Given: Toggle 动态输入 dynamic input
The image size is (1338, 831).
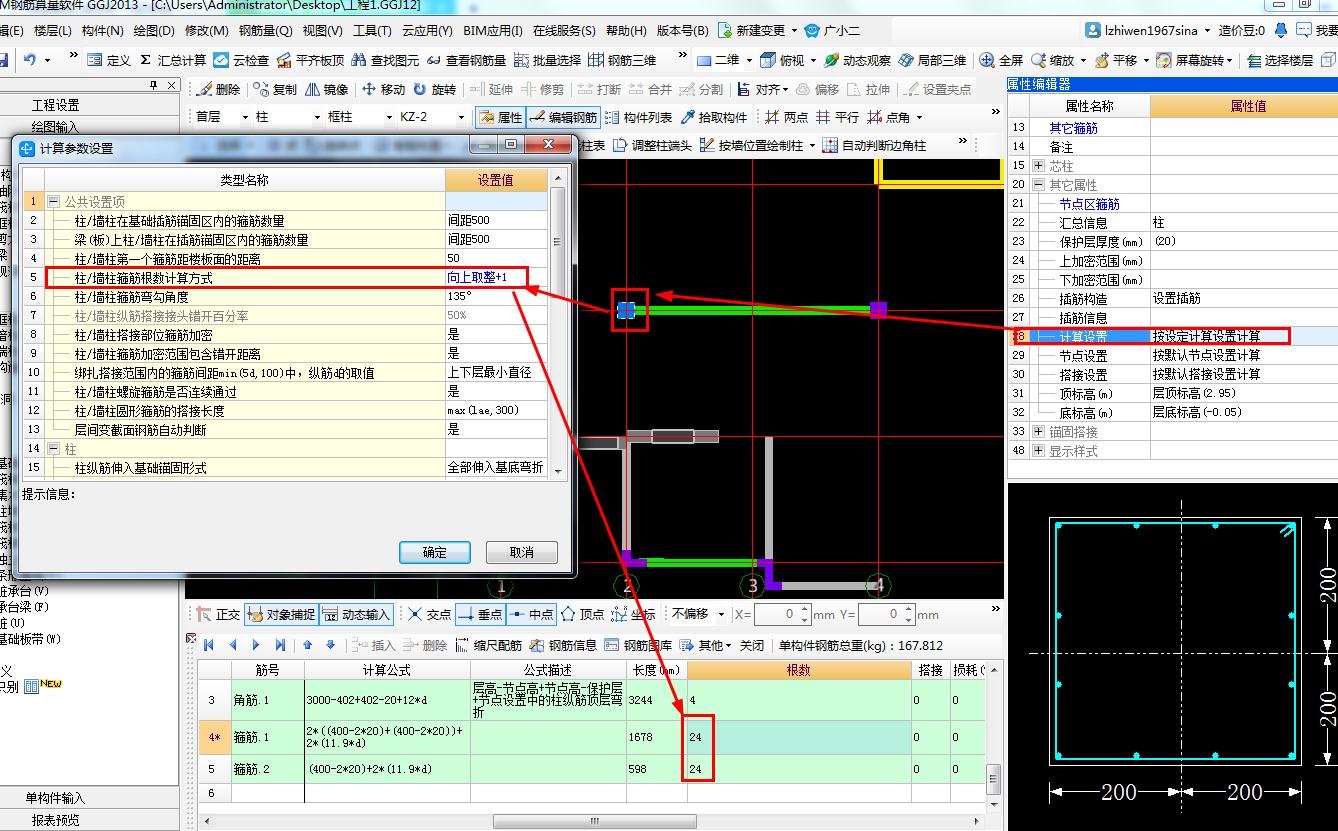Looking at the screenshot, I should pyautogui.click(x=356, y=614).
